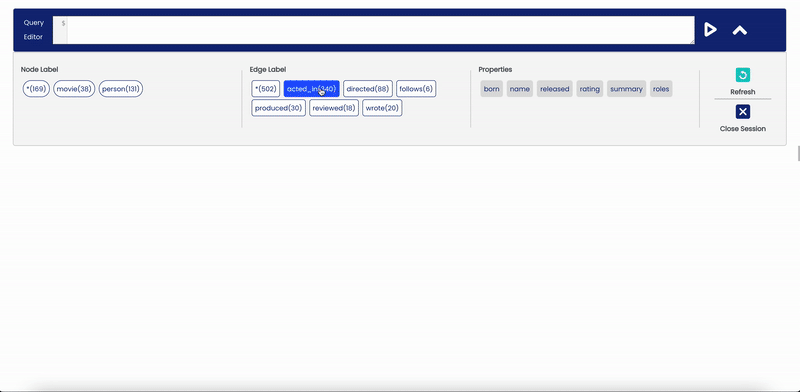Click the released property tag

[x=555, y=89]
